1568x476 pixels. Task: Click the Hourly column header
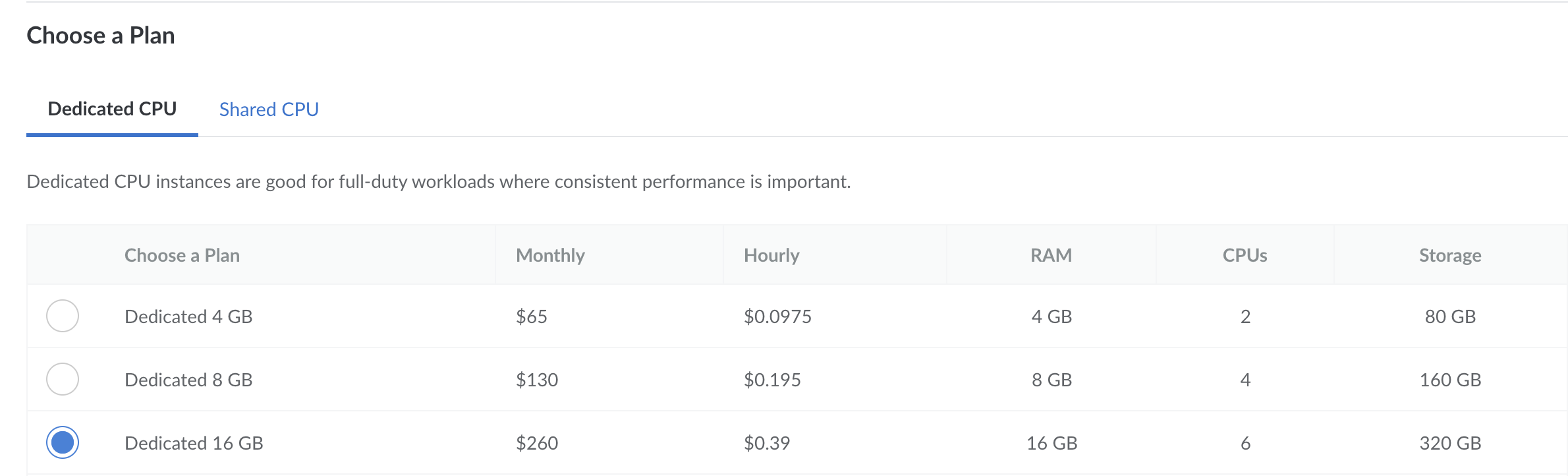pyautogui.click(x=771, y=255)
